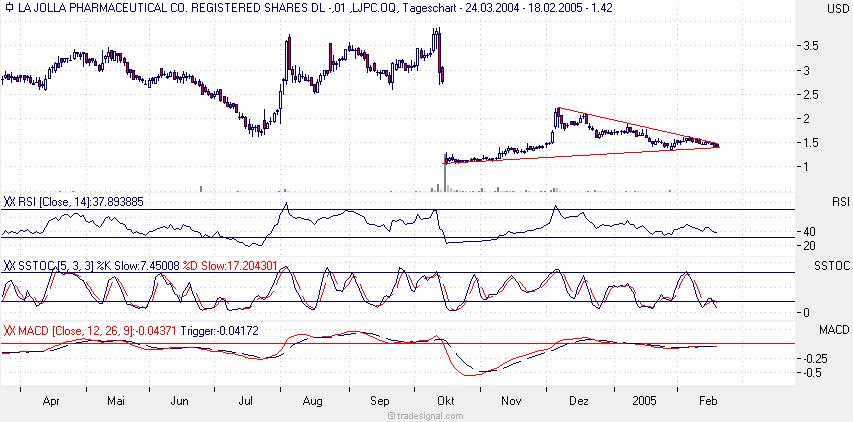853x422 pixels.
Task: Select the Trigger:-0.04172 value
Action: click(x=220, y=331)
